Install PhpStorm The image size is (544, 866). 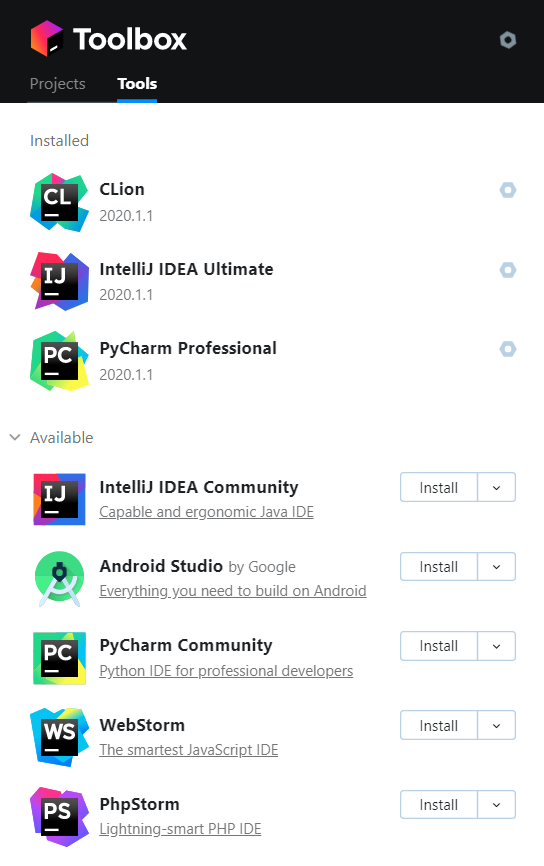click(439, 805)
